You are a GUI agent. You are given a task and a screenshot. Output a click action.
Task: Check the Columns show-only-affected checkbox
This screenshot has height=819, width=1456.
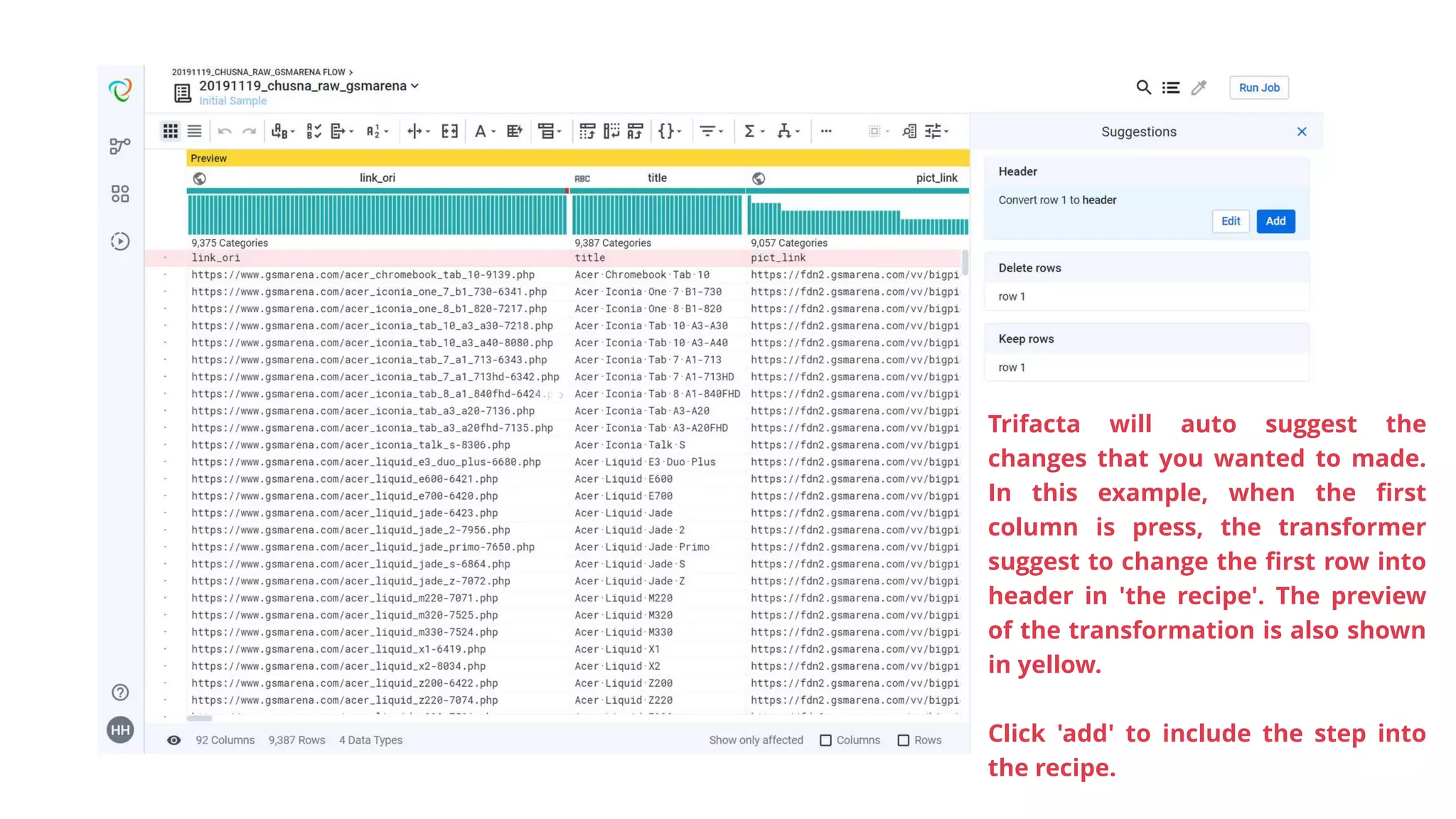tap(825, 740)
